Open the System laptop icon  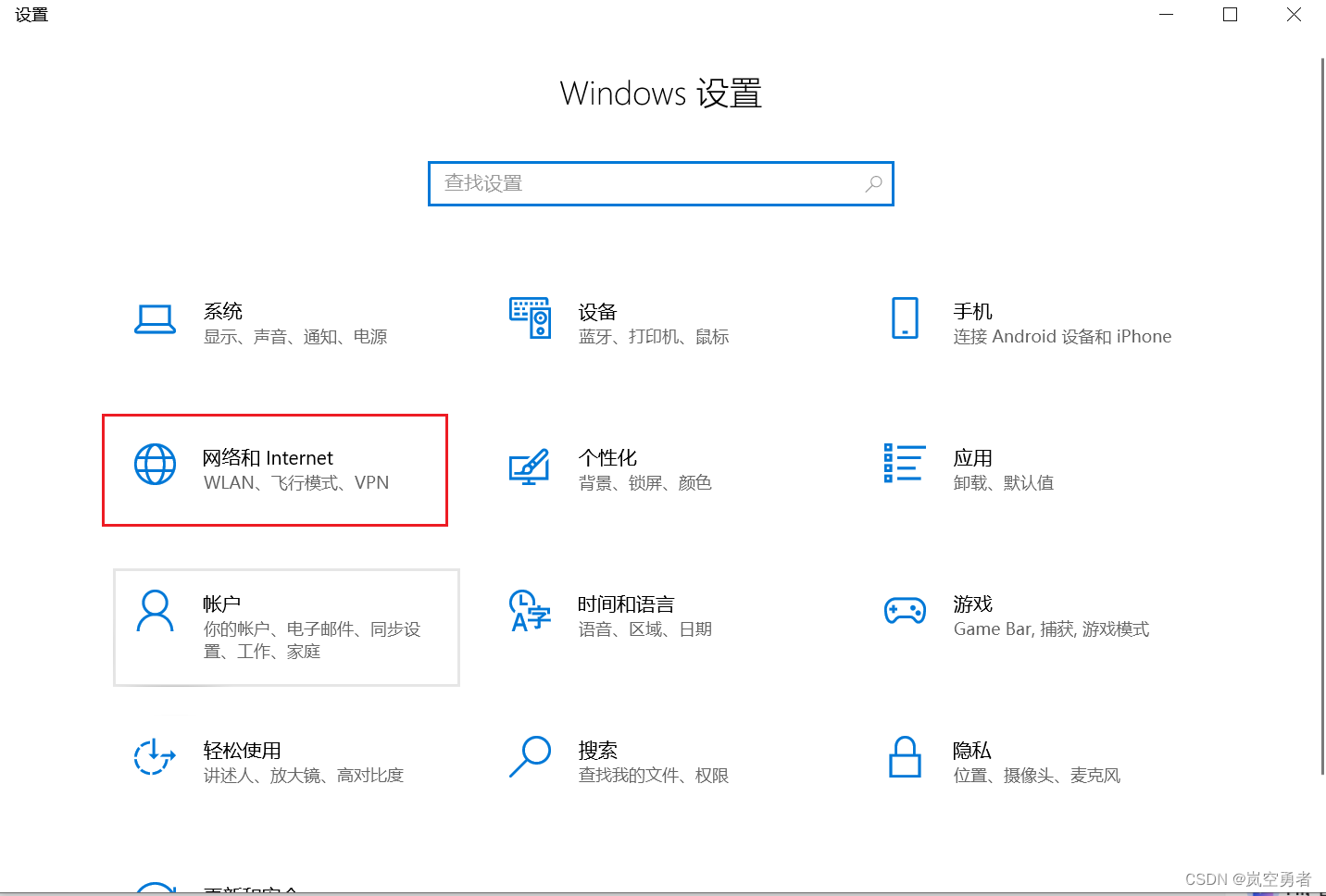[155, 319]
